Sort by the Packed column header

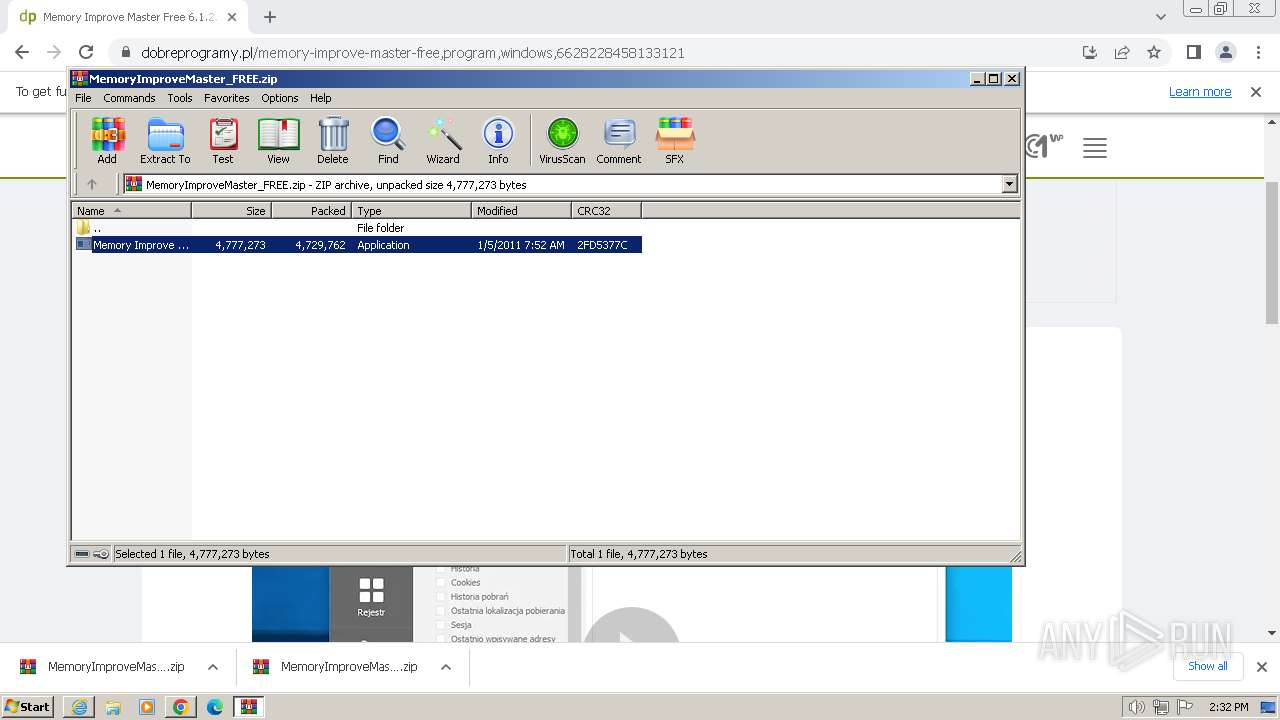(311, 211)
